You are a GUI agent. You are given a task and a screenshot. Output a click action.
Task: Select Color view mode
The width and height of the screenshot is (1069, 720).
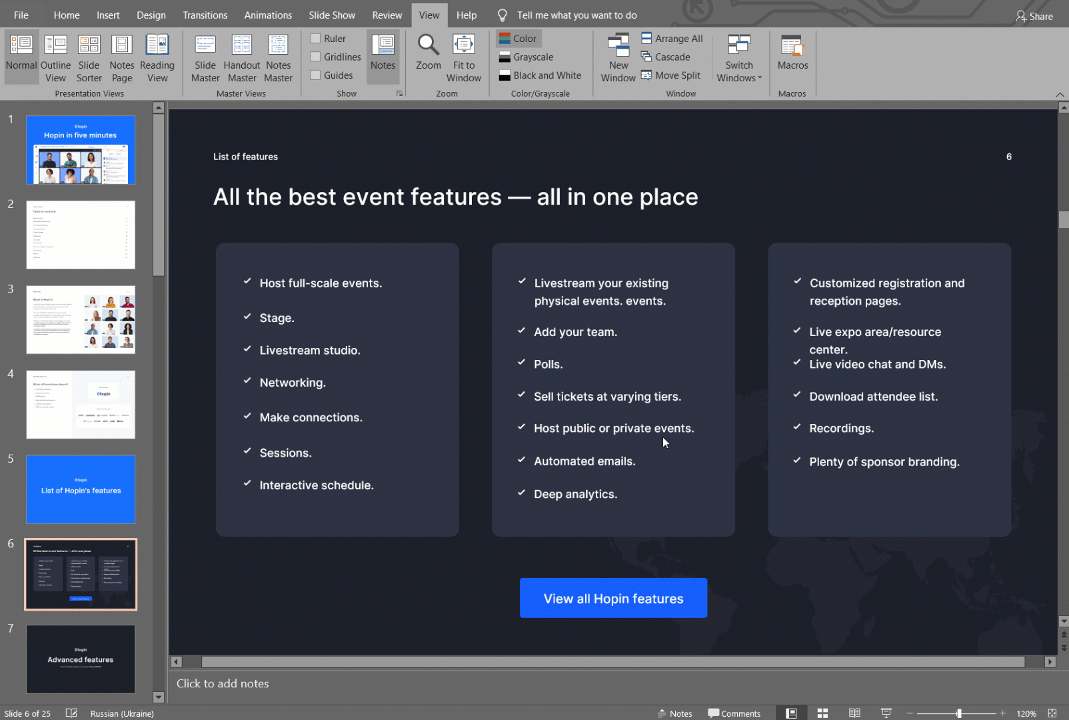coord(518,39)
